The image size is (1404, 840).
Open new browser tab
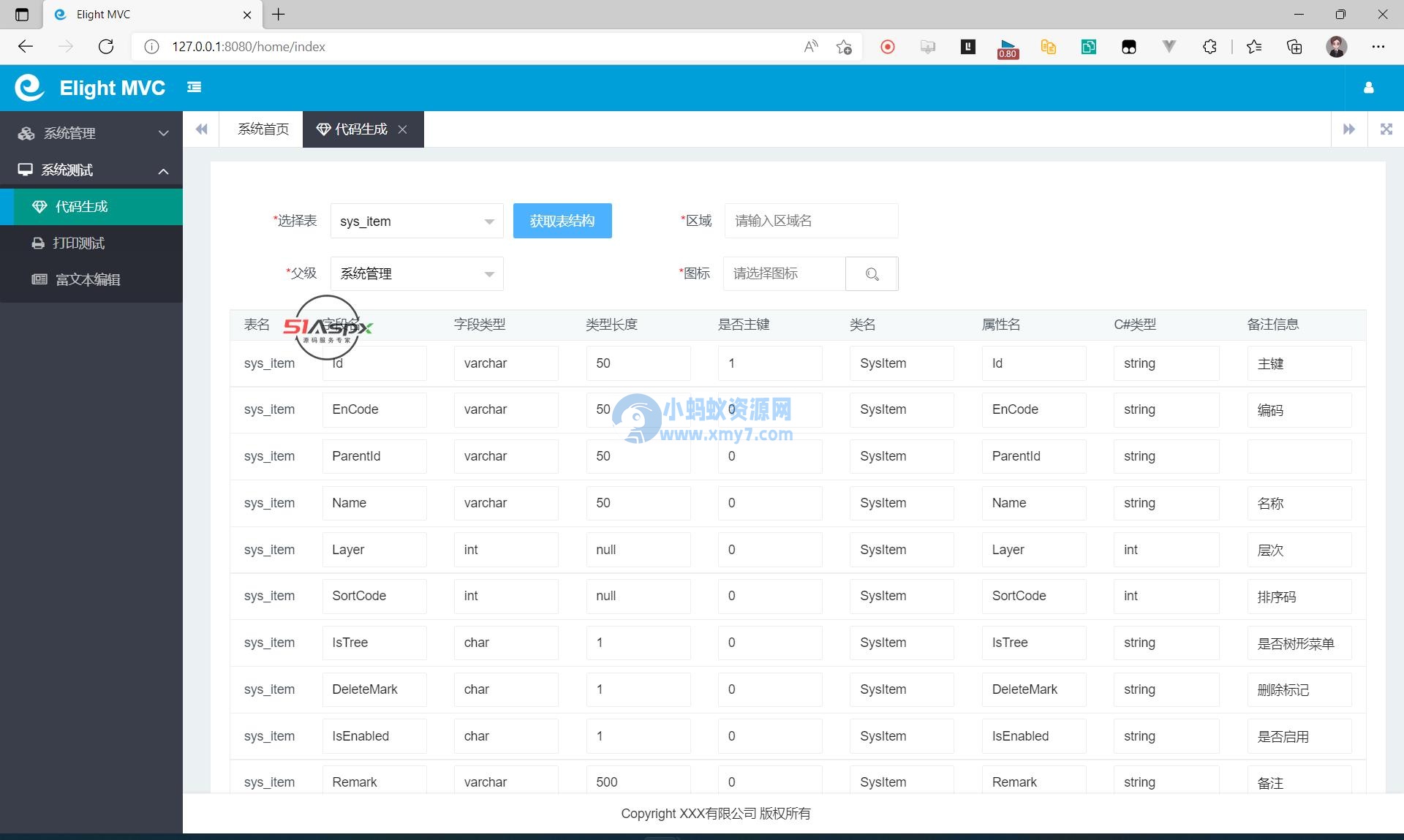tap(279, 14)
